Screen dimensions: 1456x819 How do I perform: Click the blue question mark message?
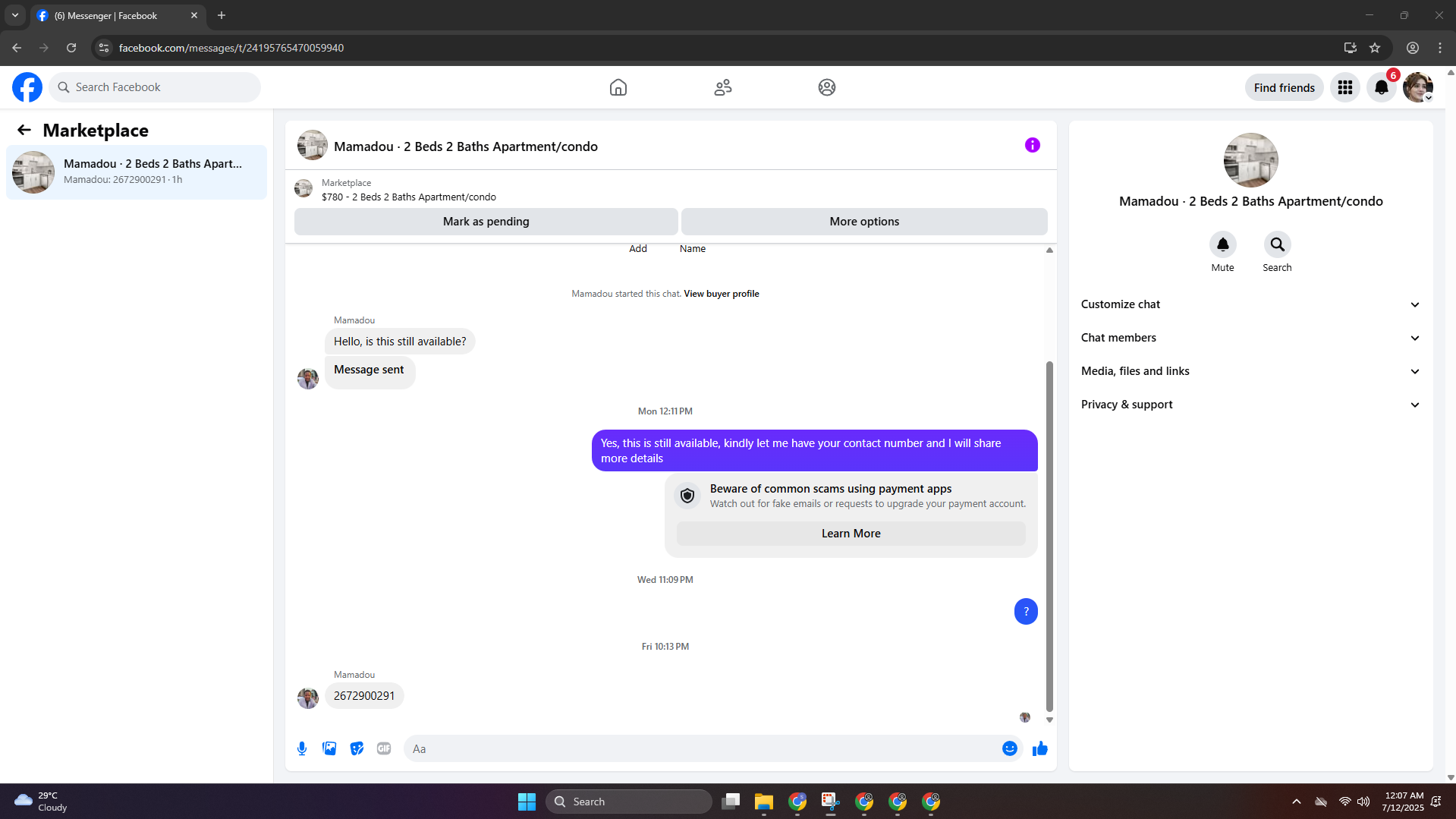pos(1026,612)
